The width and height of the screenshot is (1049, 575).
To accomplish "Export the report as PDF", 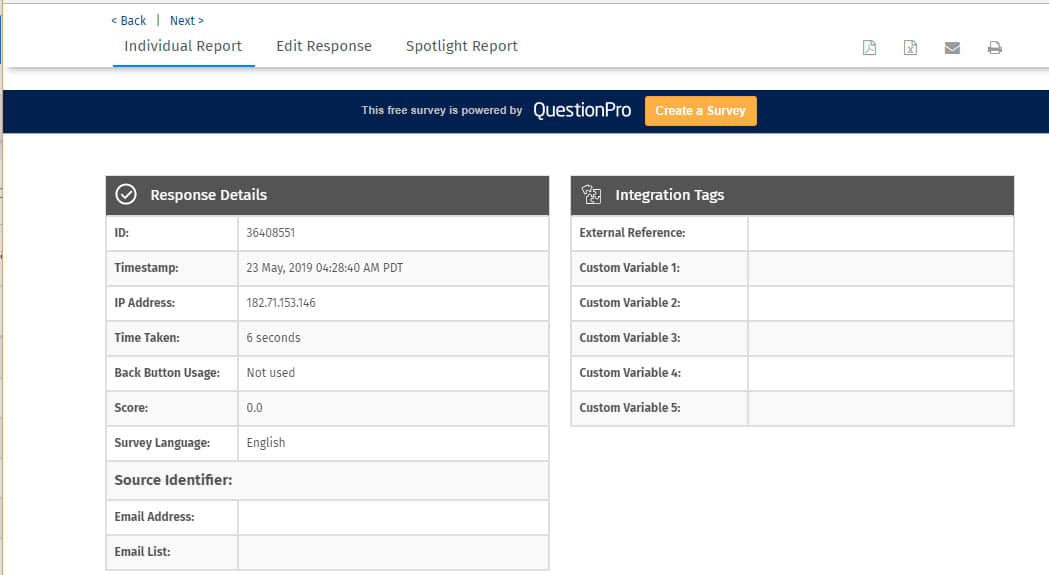I will (869, 48).
